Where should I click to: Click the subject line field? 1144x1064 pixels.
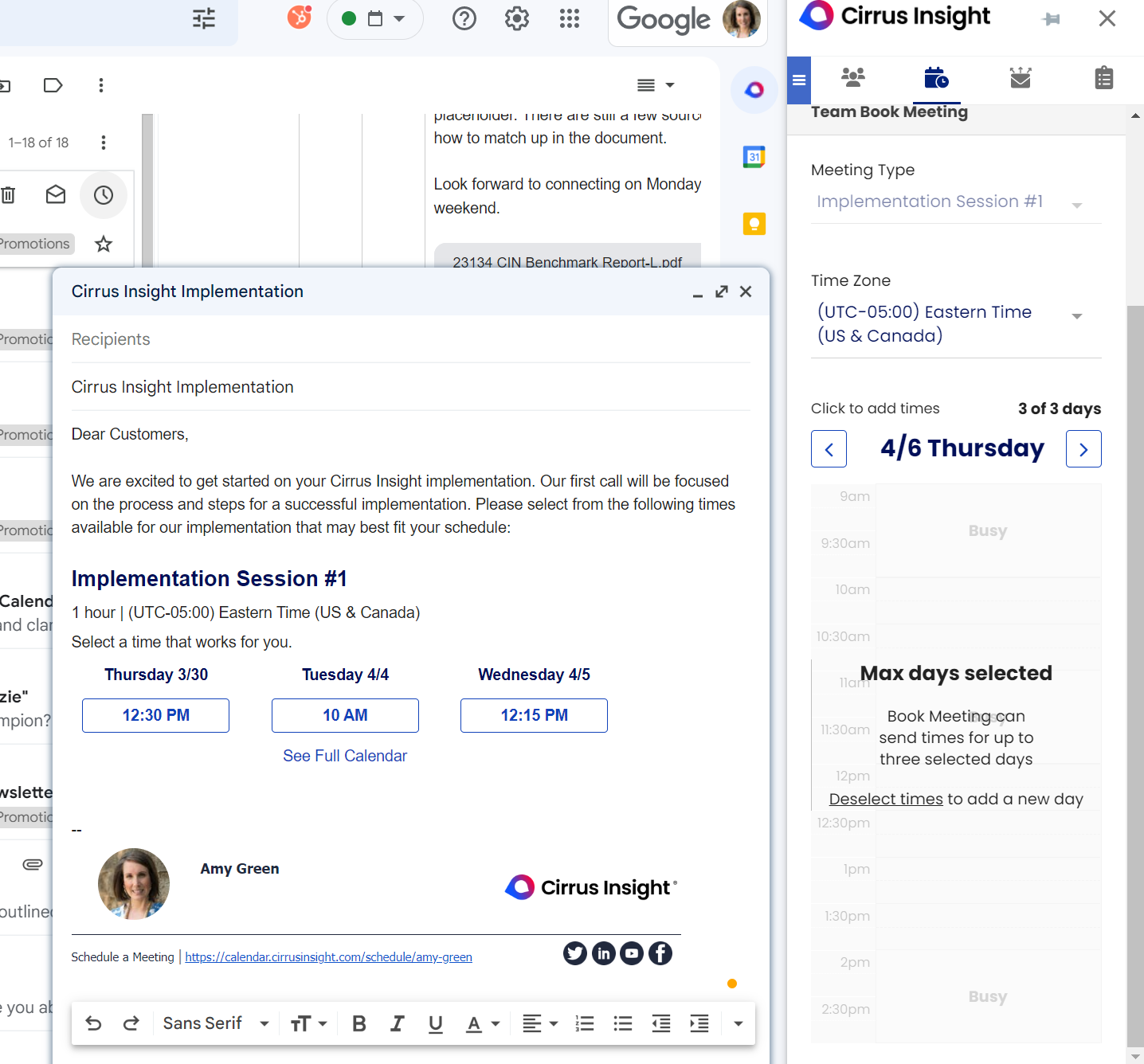(410, 387)
